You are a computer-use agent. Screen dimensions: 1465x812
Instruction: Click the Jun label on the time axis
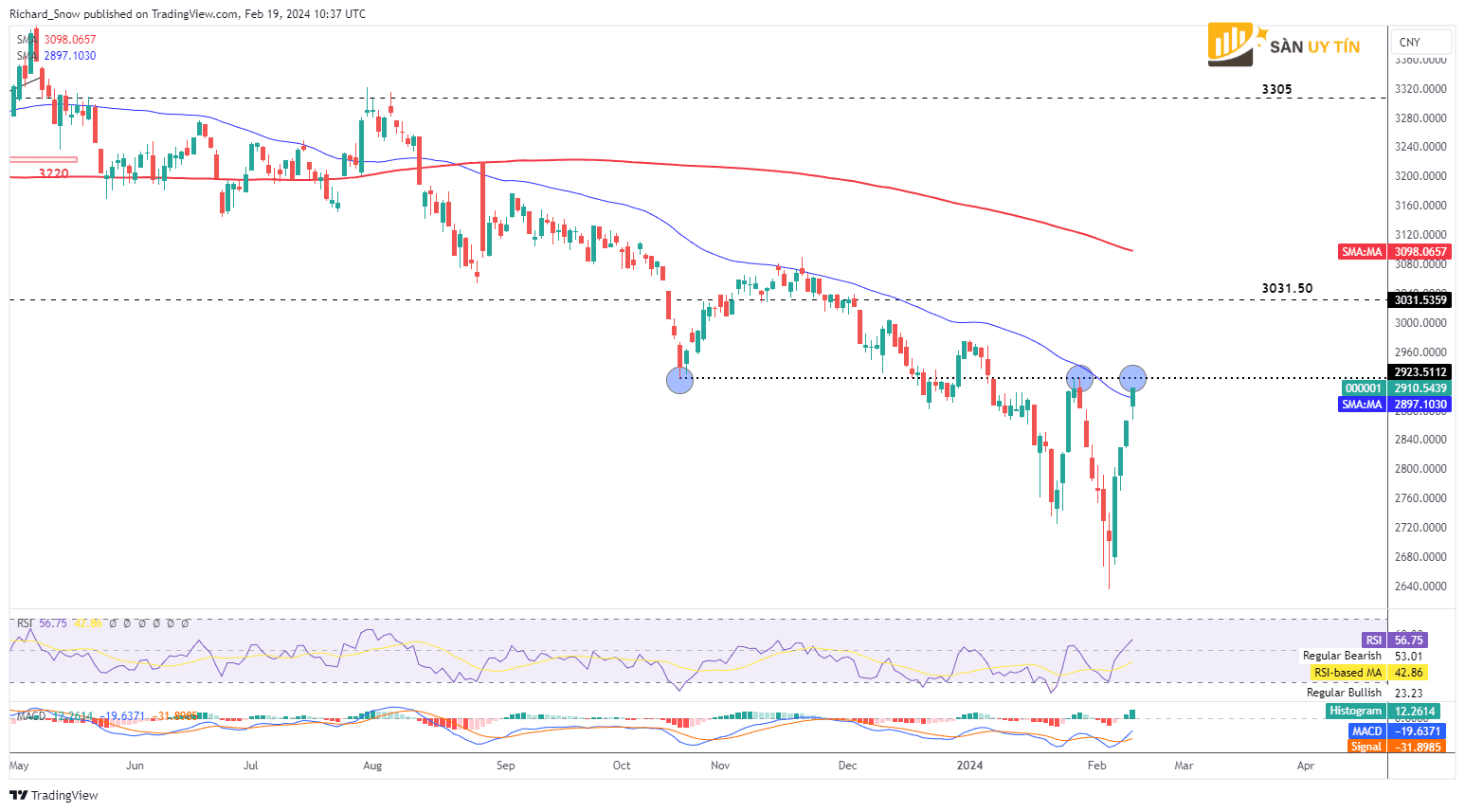pyautogui.click(x=136, y=766)
